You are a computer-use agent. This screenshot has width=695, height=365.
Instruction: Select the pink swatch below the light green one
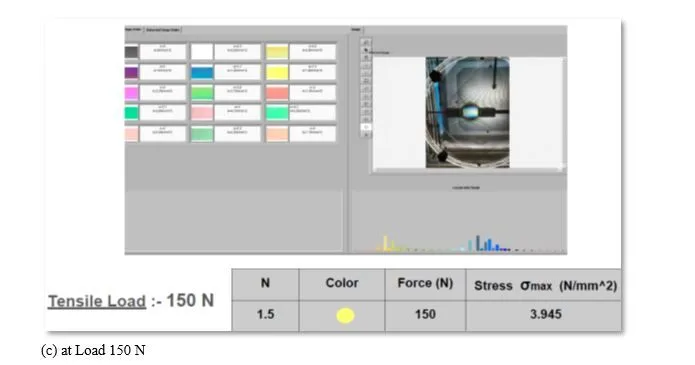[202, 113]
